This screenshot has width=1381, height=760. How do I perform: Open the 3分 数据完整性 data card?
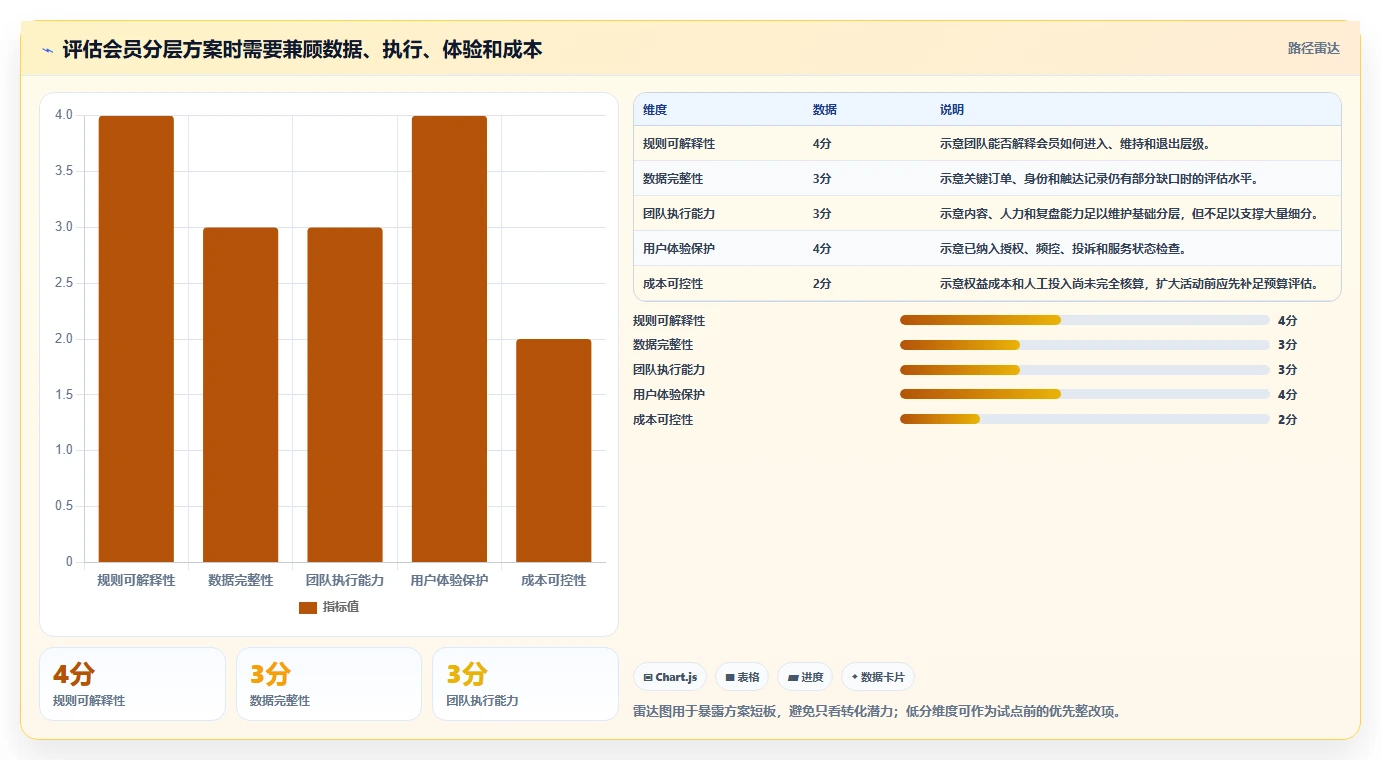(x=329, y=684)
